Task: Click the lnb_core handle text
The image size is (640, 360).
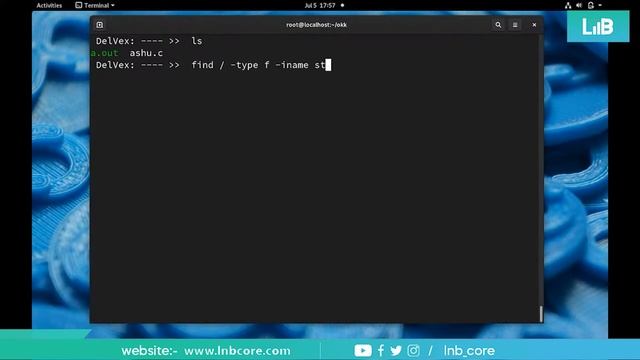Action: click(x=469, y=351)
